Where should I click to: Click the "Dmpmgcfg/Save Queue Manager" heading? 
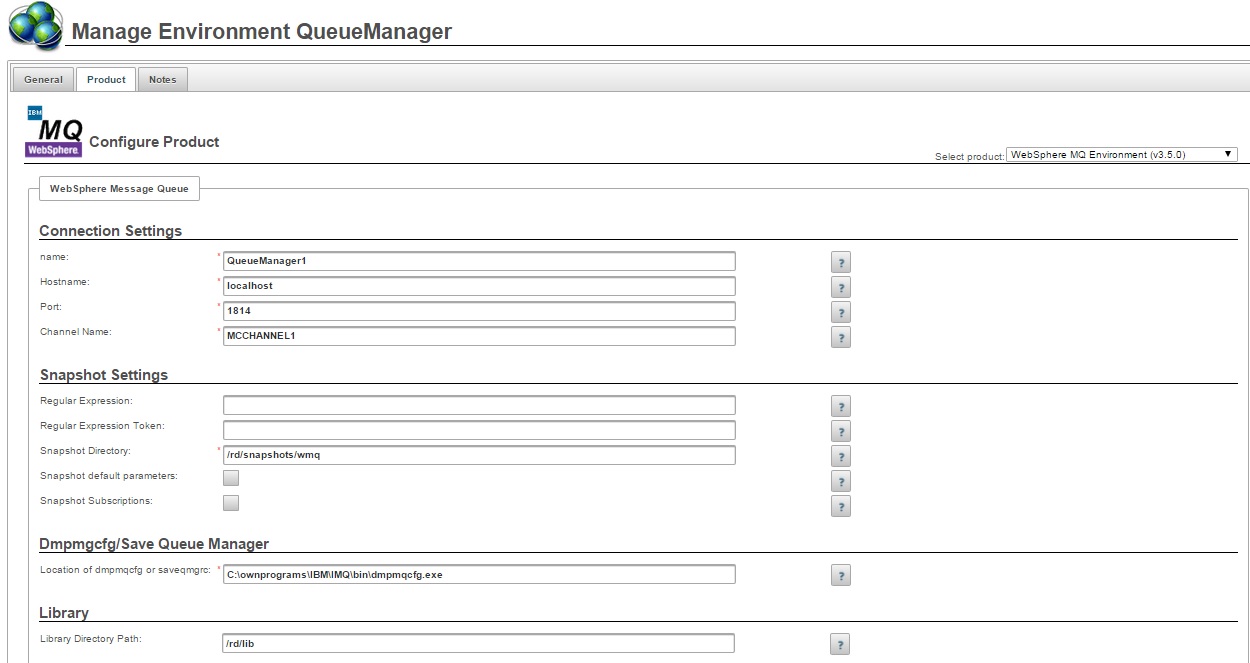154,544
